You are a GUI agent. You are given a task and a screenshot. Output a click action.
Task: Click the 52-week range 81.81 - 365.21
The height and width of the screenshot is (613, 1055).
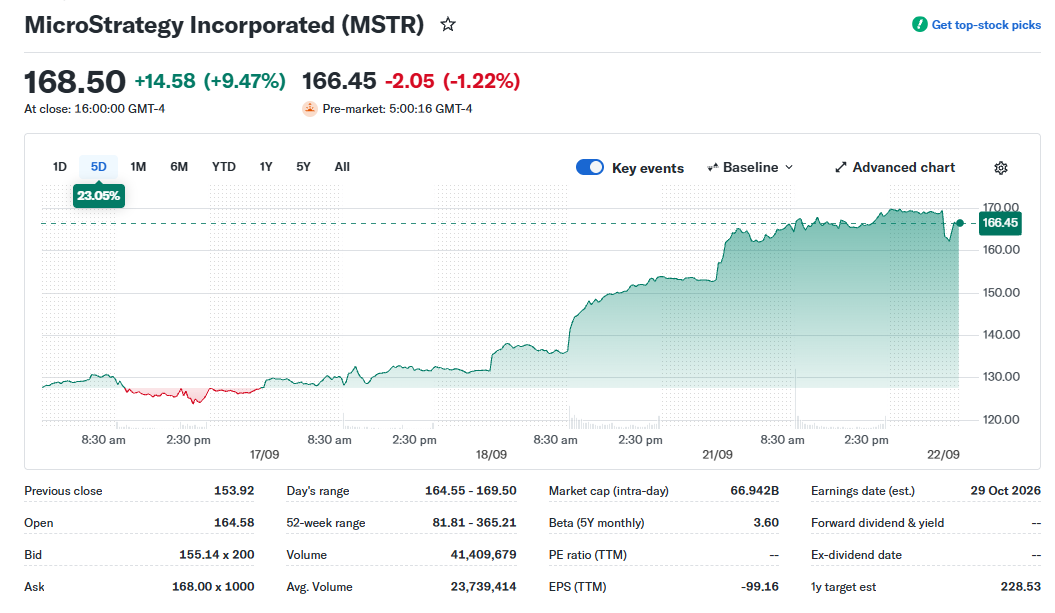click(474, 523)
